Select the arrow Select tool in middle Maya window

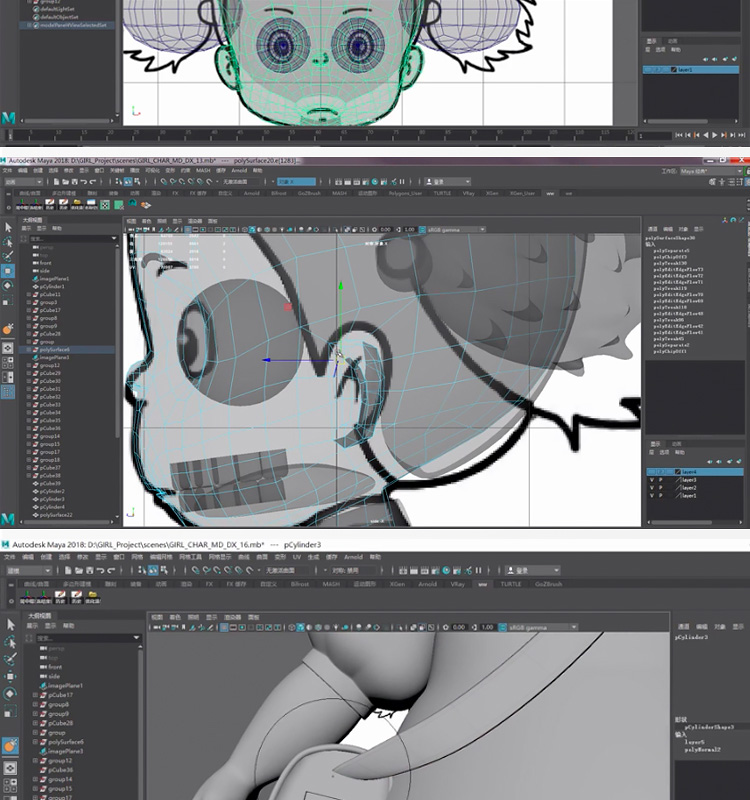coord(8,227)
